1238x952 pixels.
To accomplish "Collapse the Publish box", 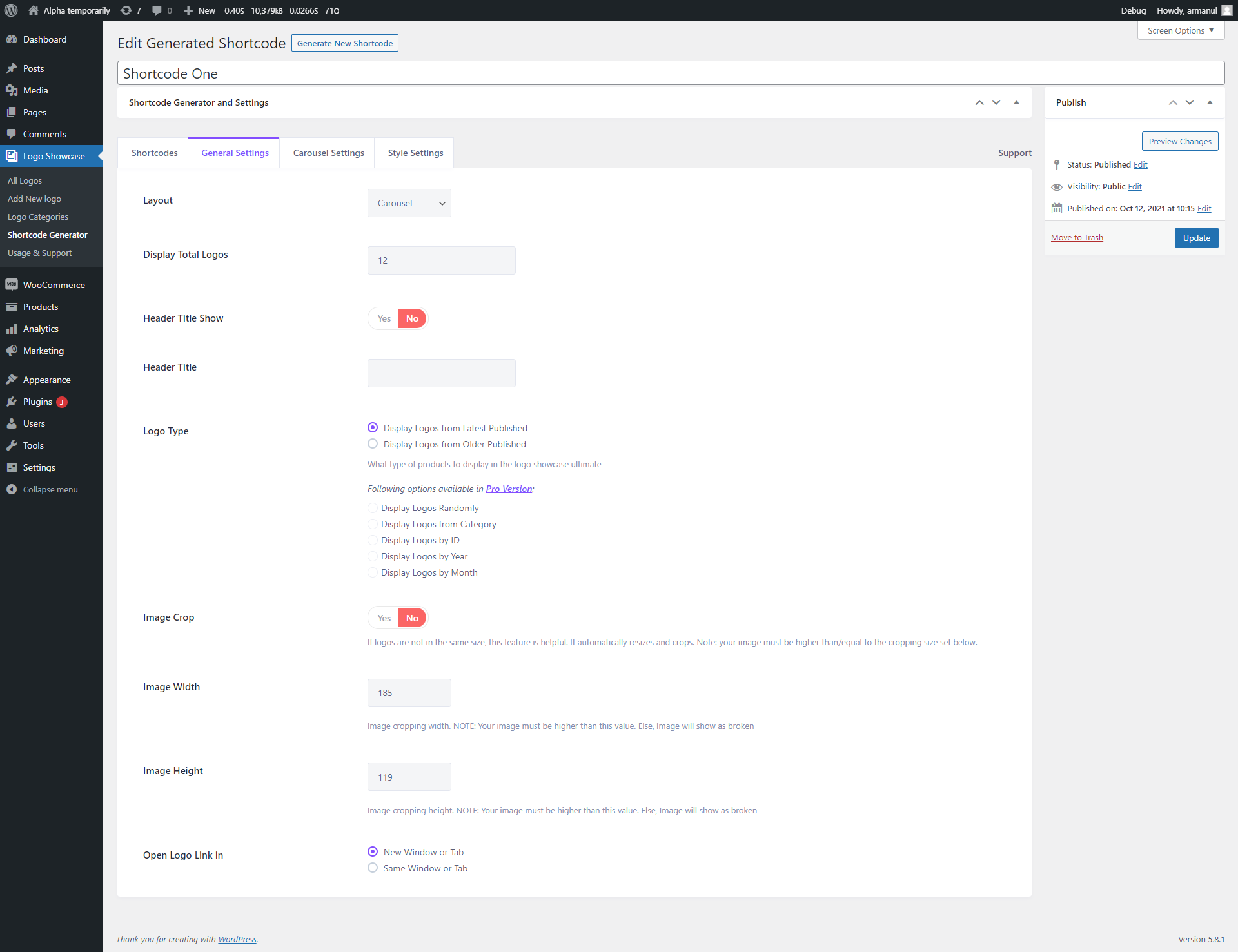I will tap(1210, 102).
